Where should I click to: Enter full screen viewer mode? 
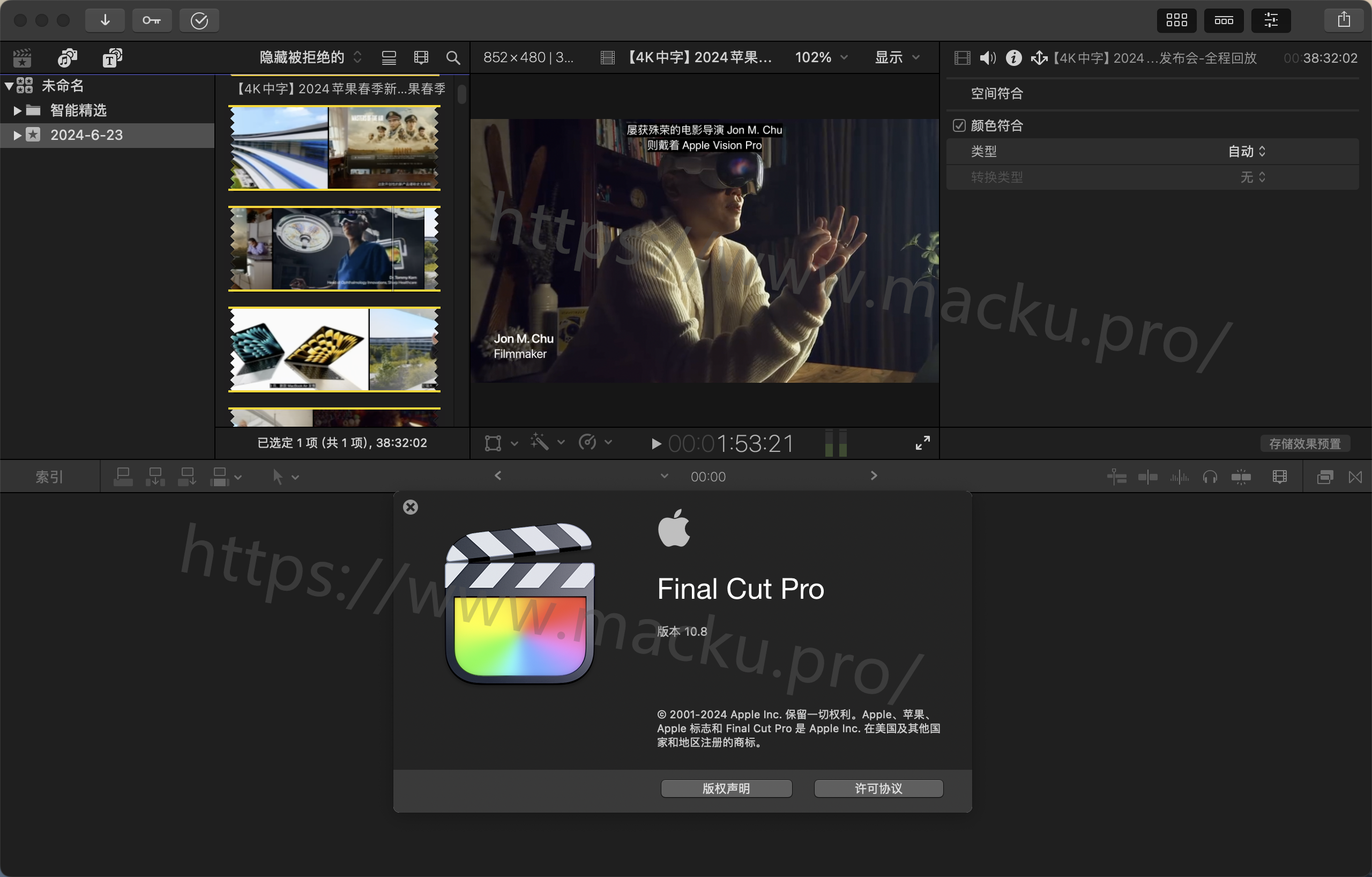(922, 443)
